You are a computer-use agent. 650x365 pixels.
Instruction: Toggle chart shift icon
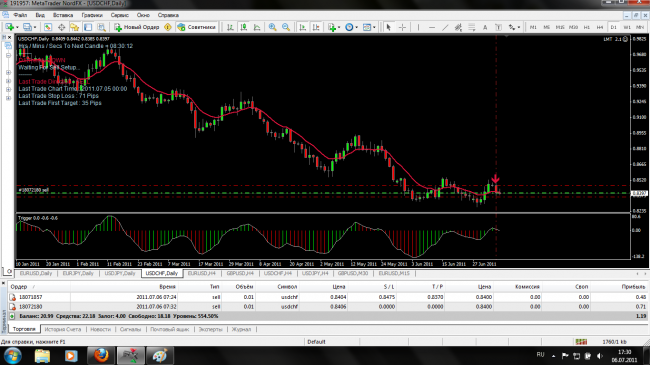click(316, 27)
